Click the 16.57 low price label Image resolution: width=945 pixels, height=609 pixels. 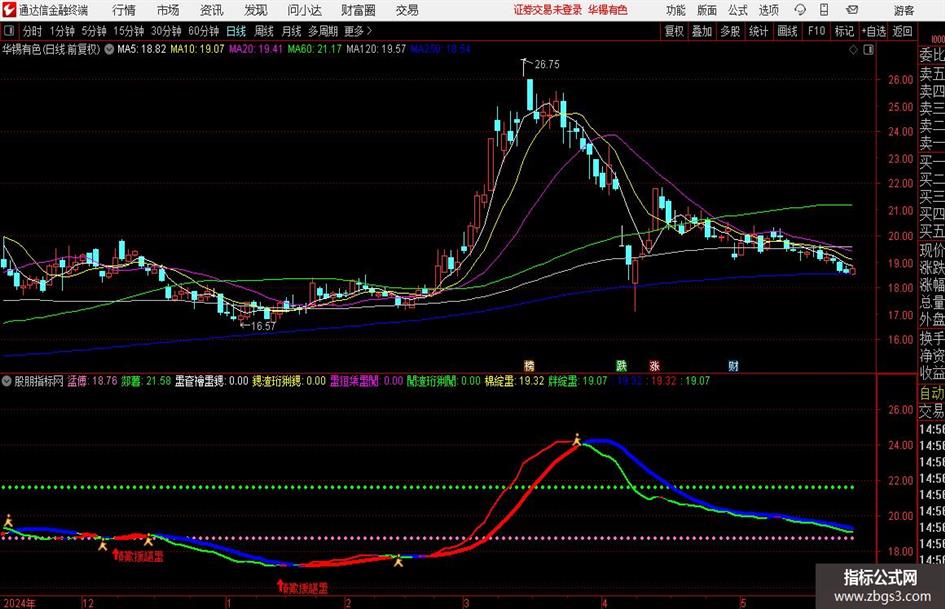click(263, 326)
